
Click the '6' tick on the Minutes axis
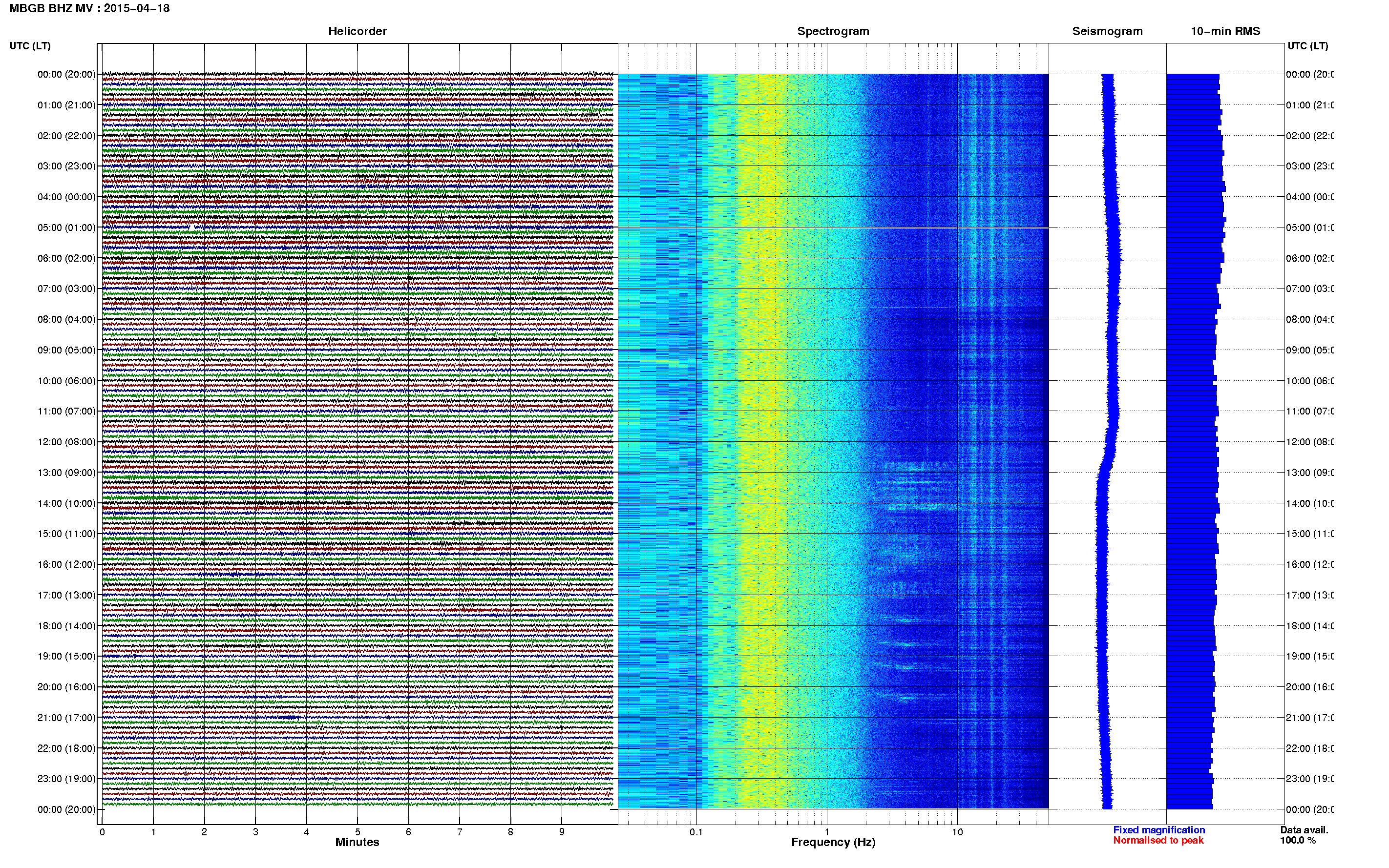pyautogui.click(x=409, y=832)
